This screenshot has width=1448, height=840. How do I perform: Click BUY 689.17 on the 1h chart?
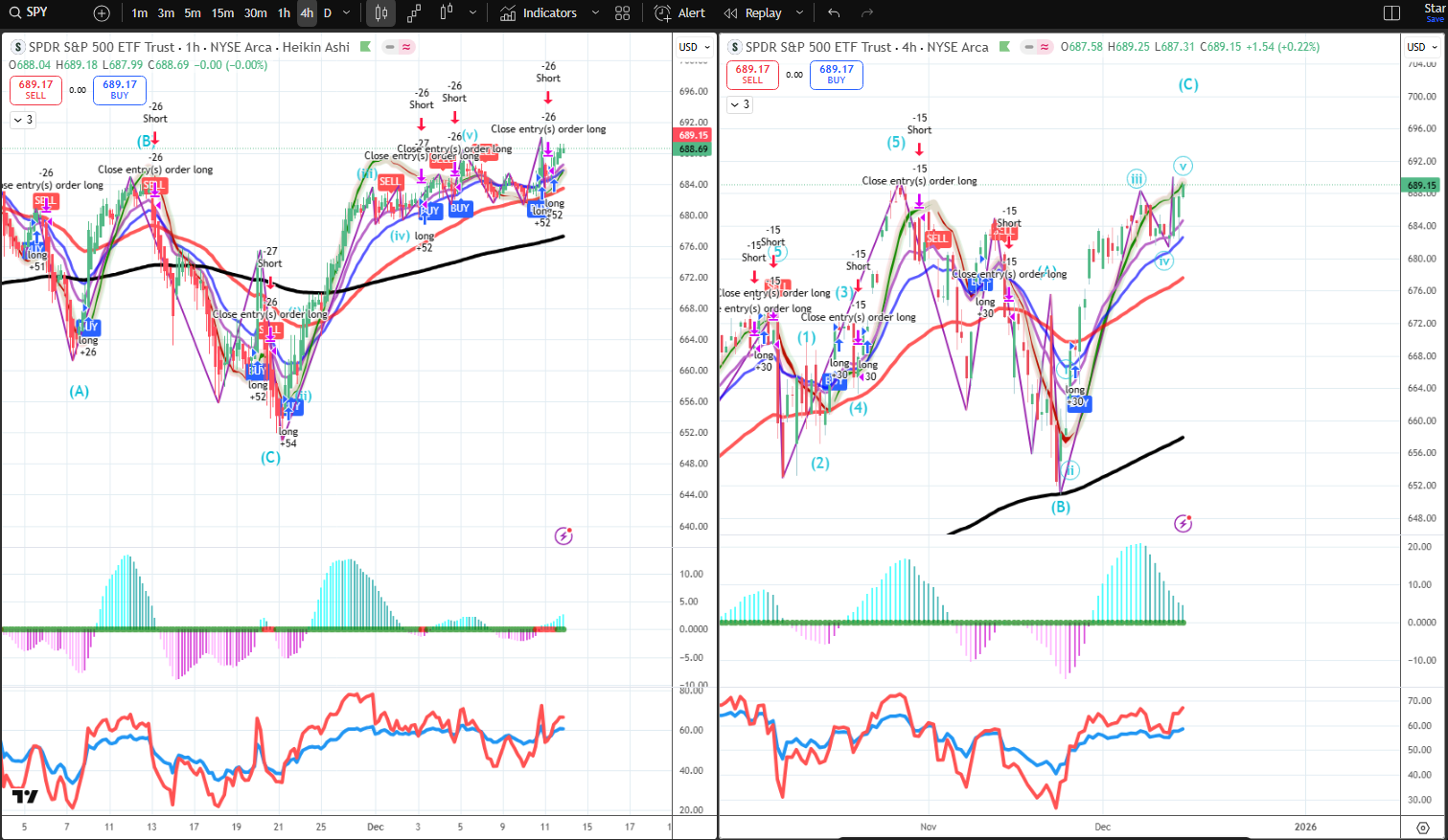pos(120,90)
